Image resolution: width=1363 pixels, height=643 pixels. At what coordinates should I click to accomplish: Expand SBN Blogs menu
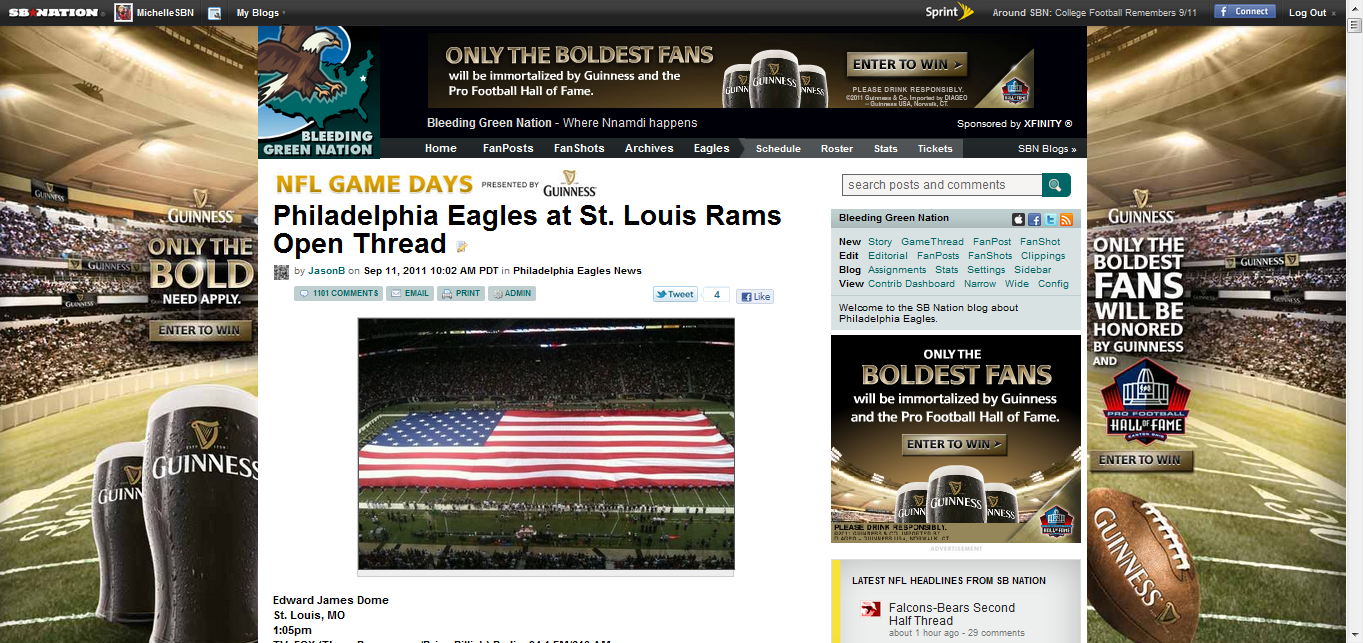pyautogui.click(x=1047, y=149)
